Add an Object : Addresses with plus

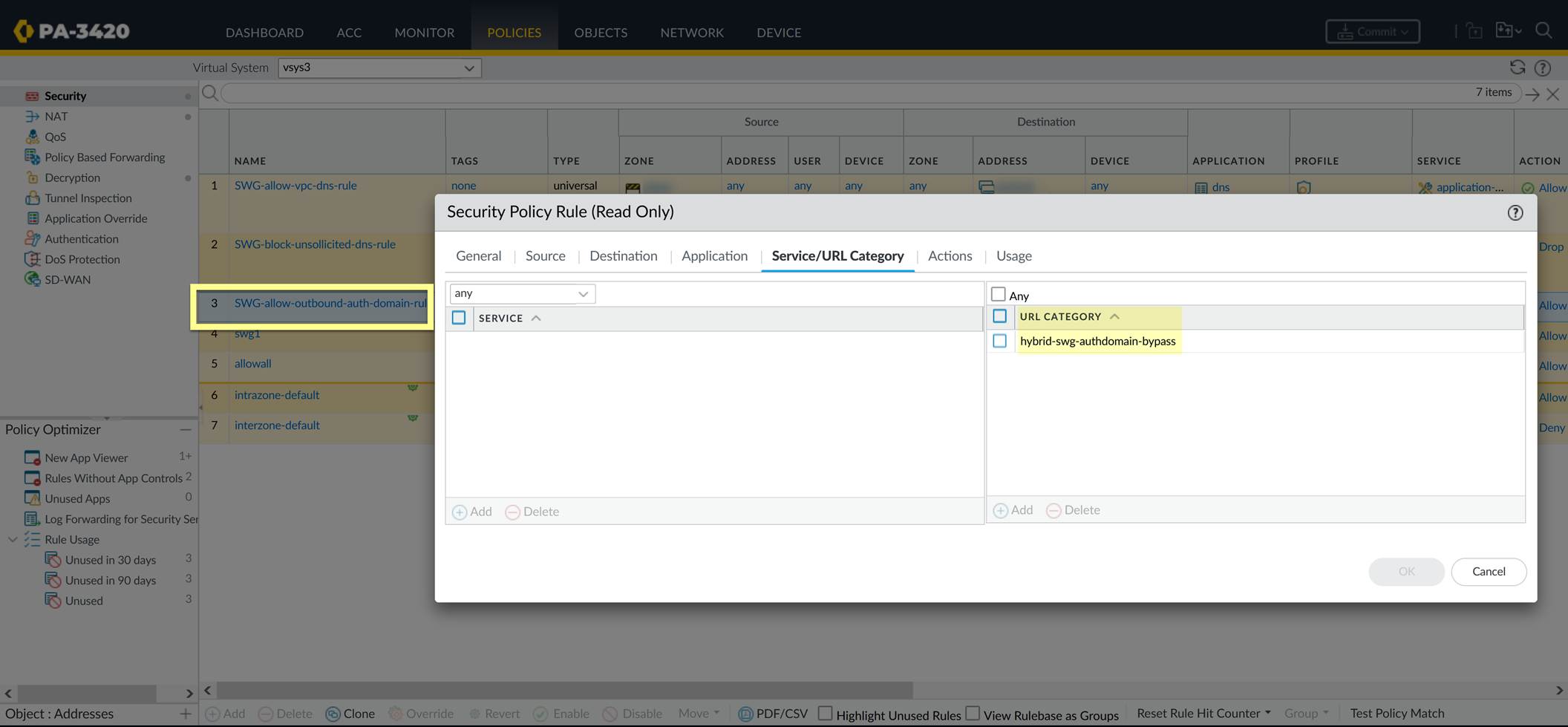click(x=185, y=714)
